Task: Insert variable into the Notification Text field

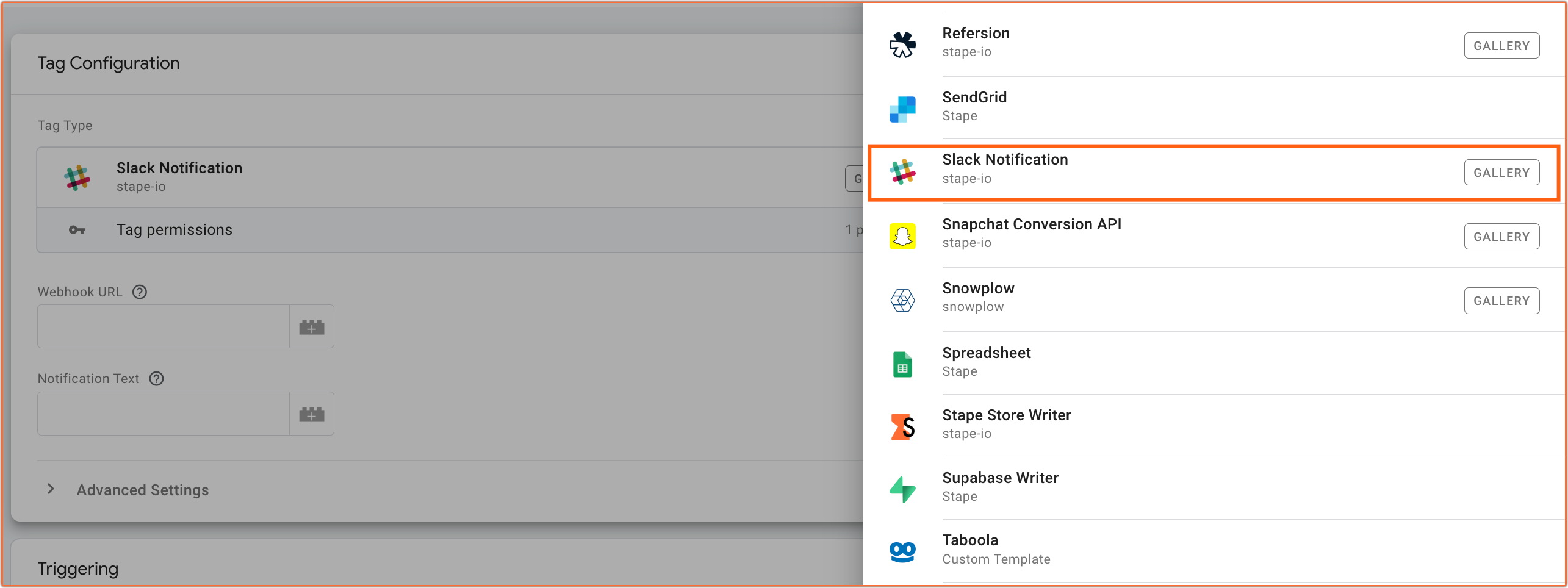Action: point(312,414)
